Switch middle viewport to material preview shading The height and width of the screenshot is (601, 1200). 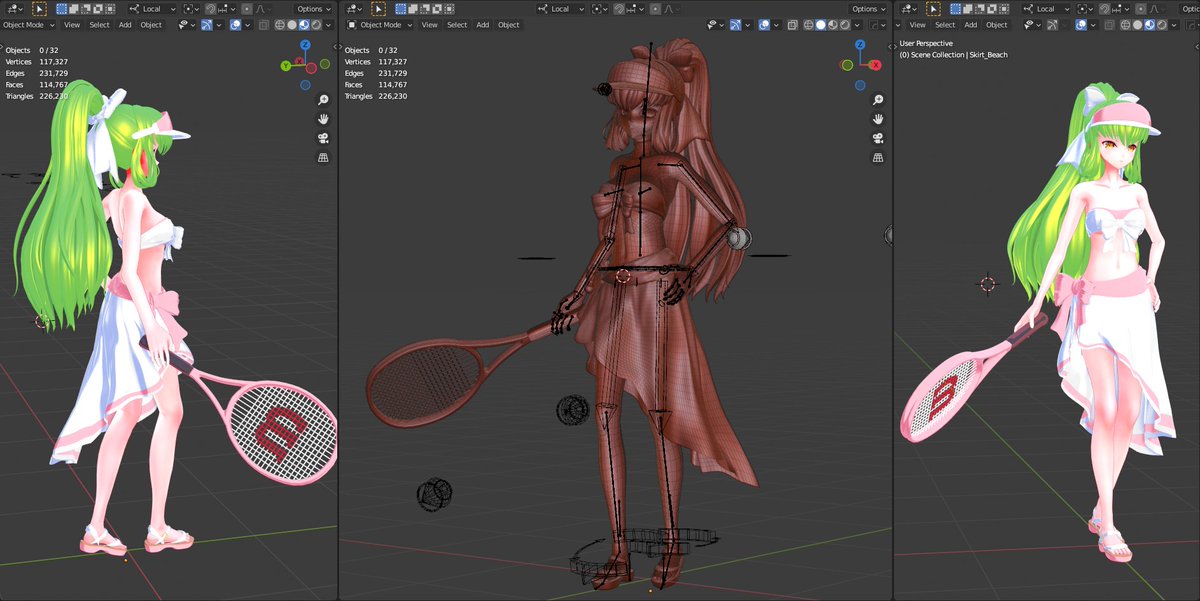[x=833, y=25]
